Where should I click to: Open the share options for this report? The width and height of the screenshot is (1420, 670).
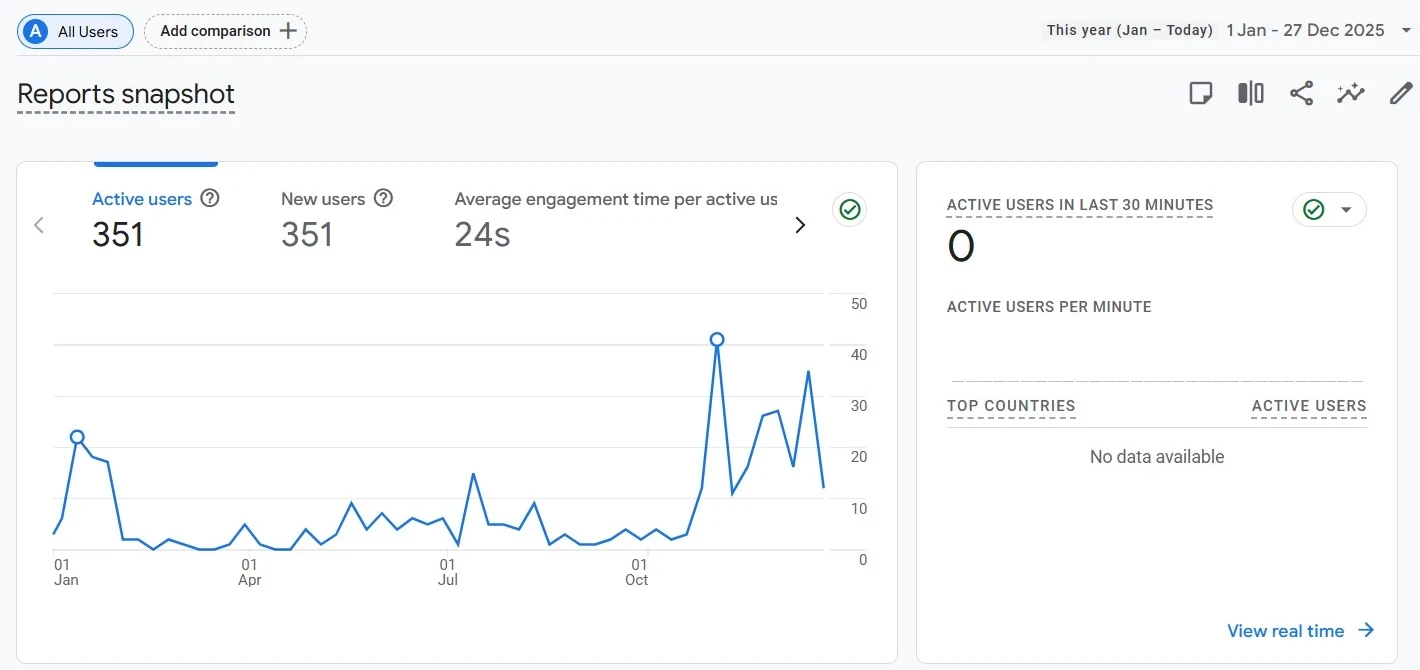(1301, 92)
